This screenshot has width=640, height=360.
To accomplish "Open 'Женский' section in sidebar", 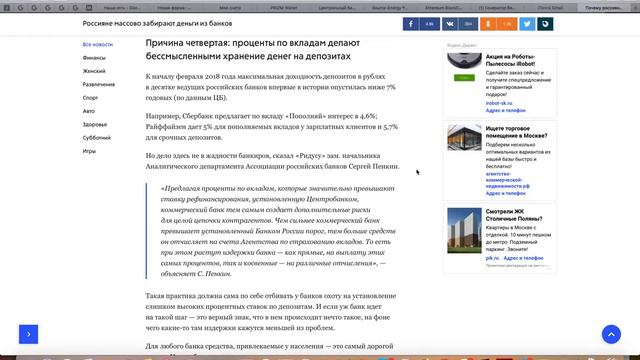I will click(94, 71).
